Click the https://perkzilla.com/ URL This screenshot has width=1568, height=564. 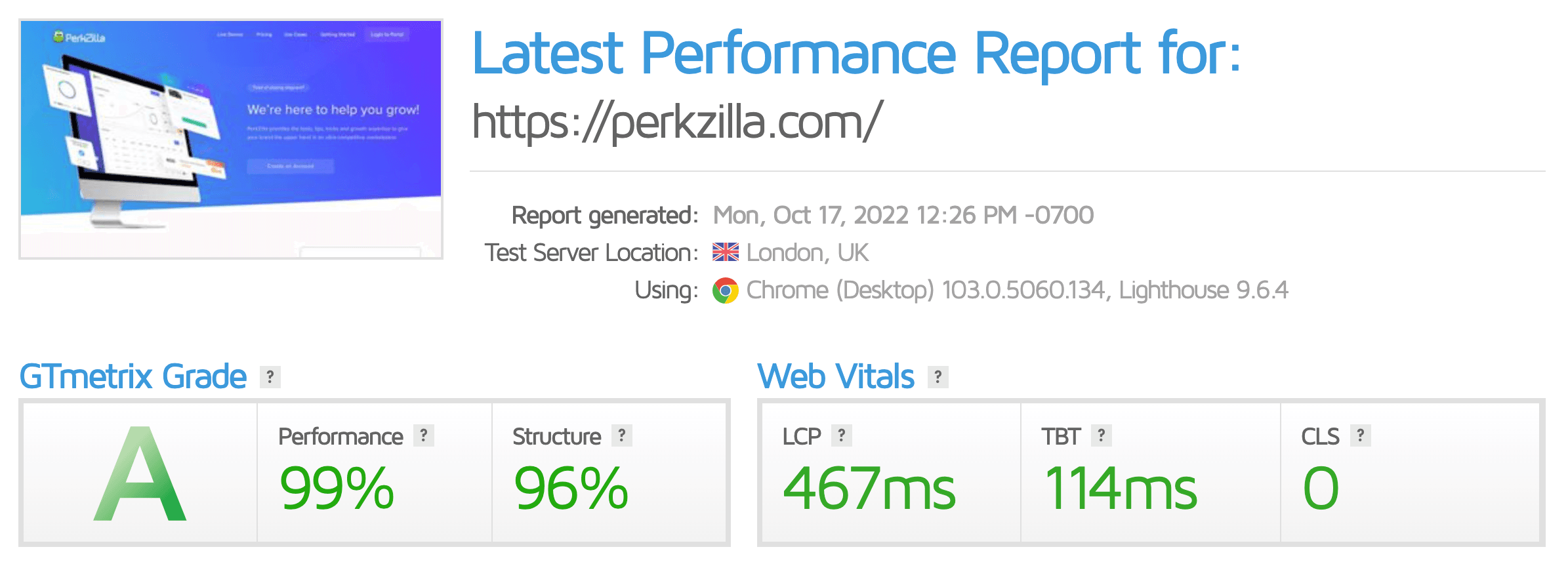(677, 122)
